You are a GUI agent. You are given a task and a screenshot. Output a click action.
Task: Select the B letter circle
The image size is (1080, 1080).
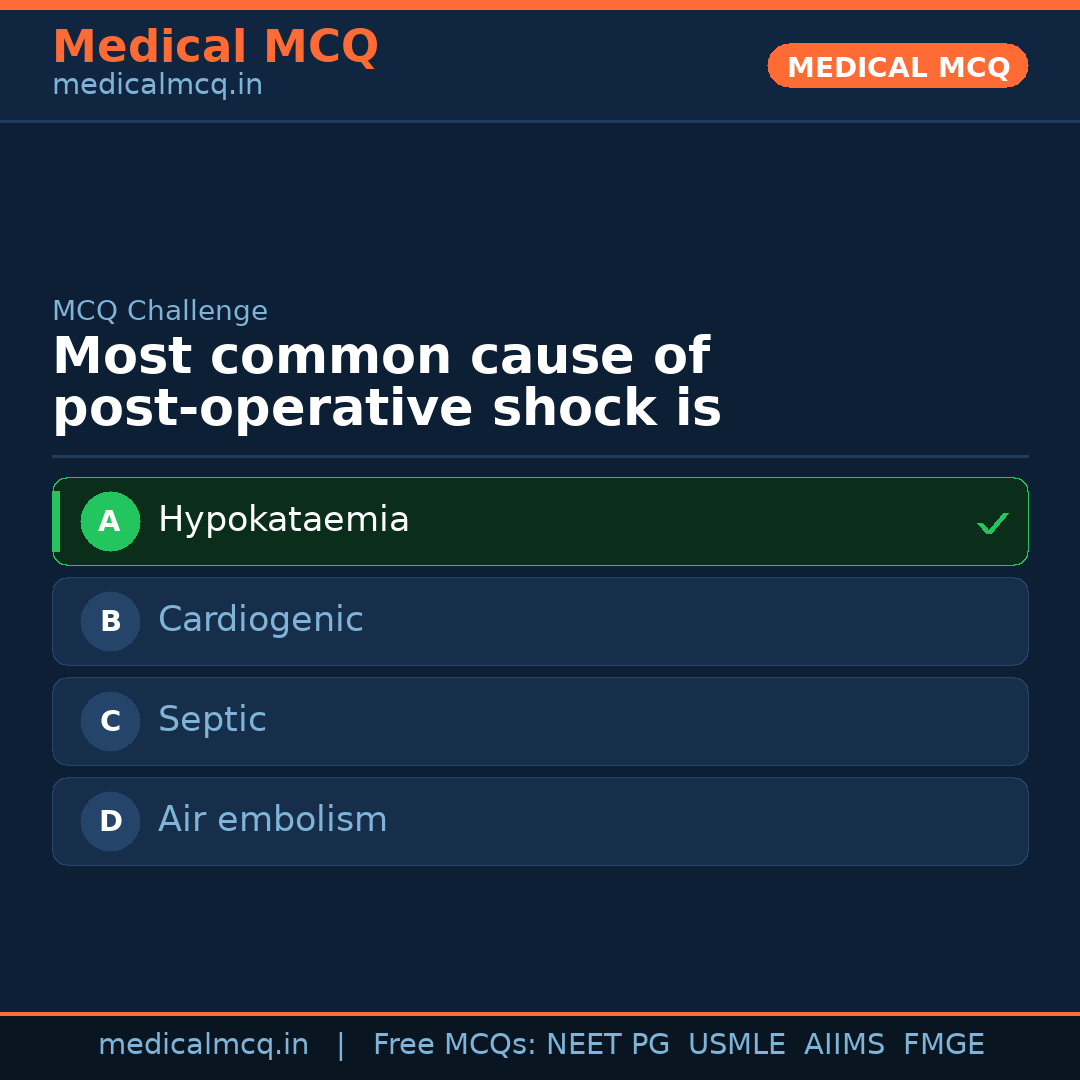(110, 621)
